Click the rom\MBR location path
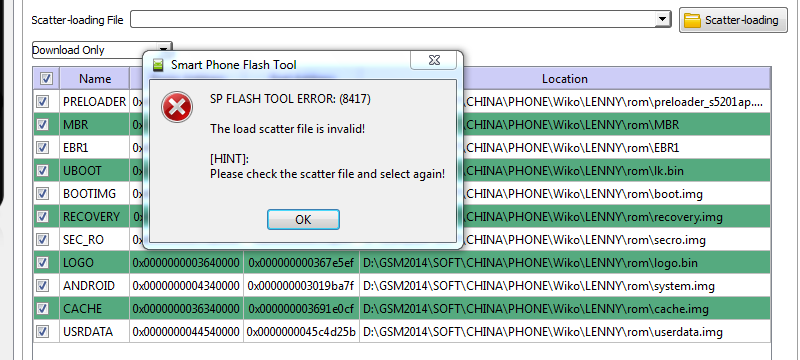The height and width of the screenshot is (360, 800). [x=571, y=124]
